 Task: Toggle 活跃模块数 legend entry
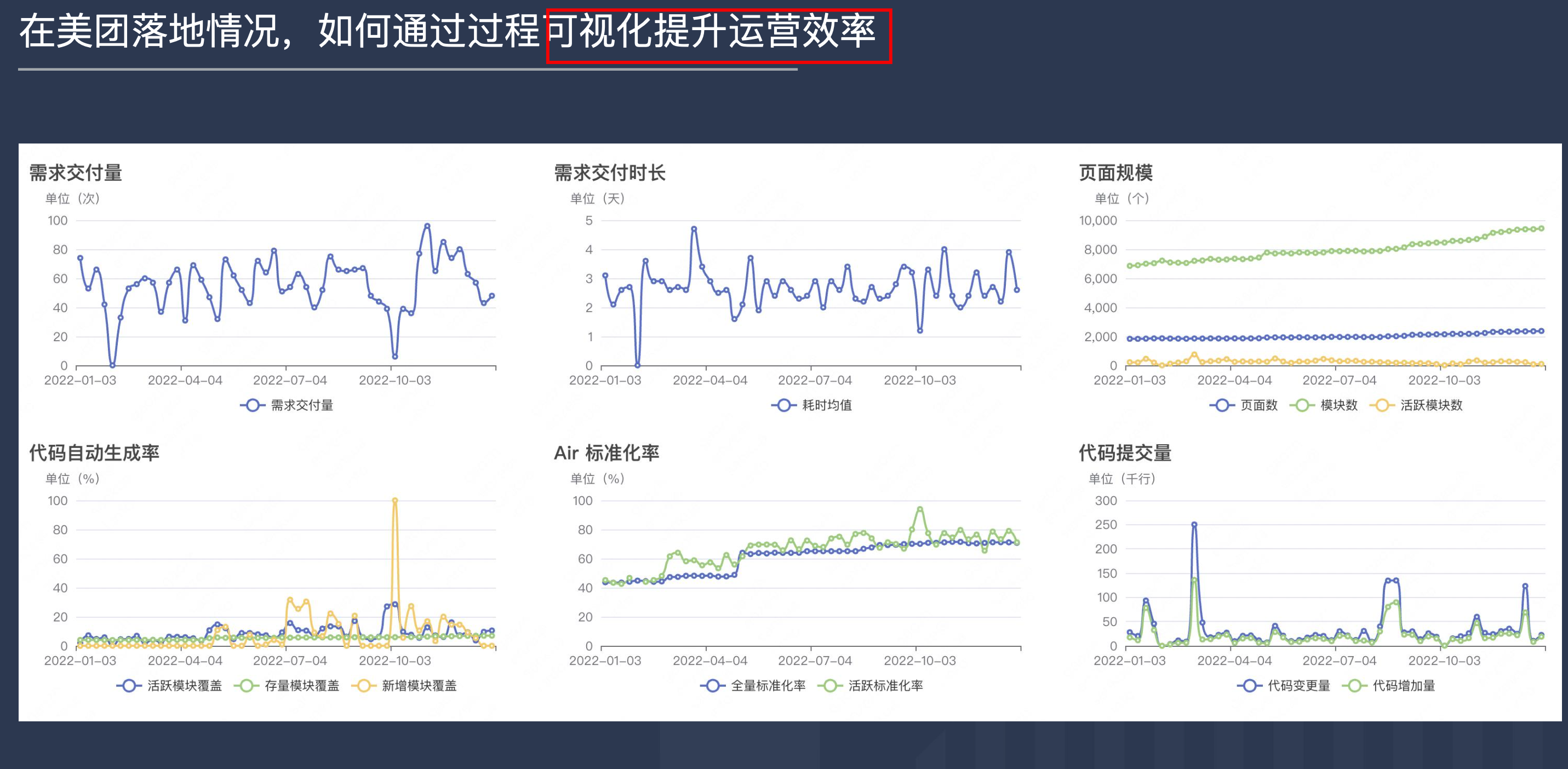1416,405
